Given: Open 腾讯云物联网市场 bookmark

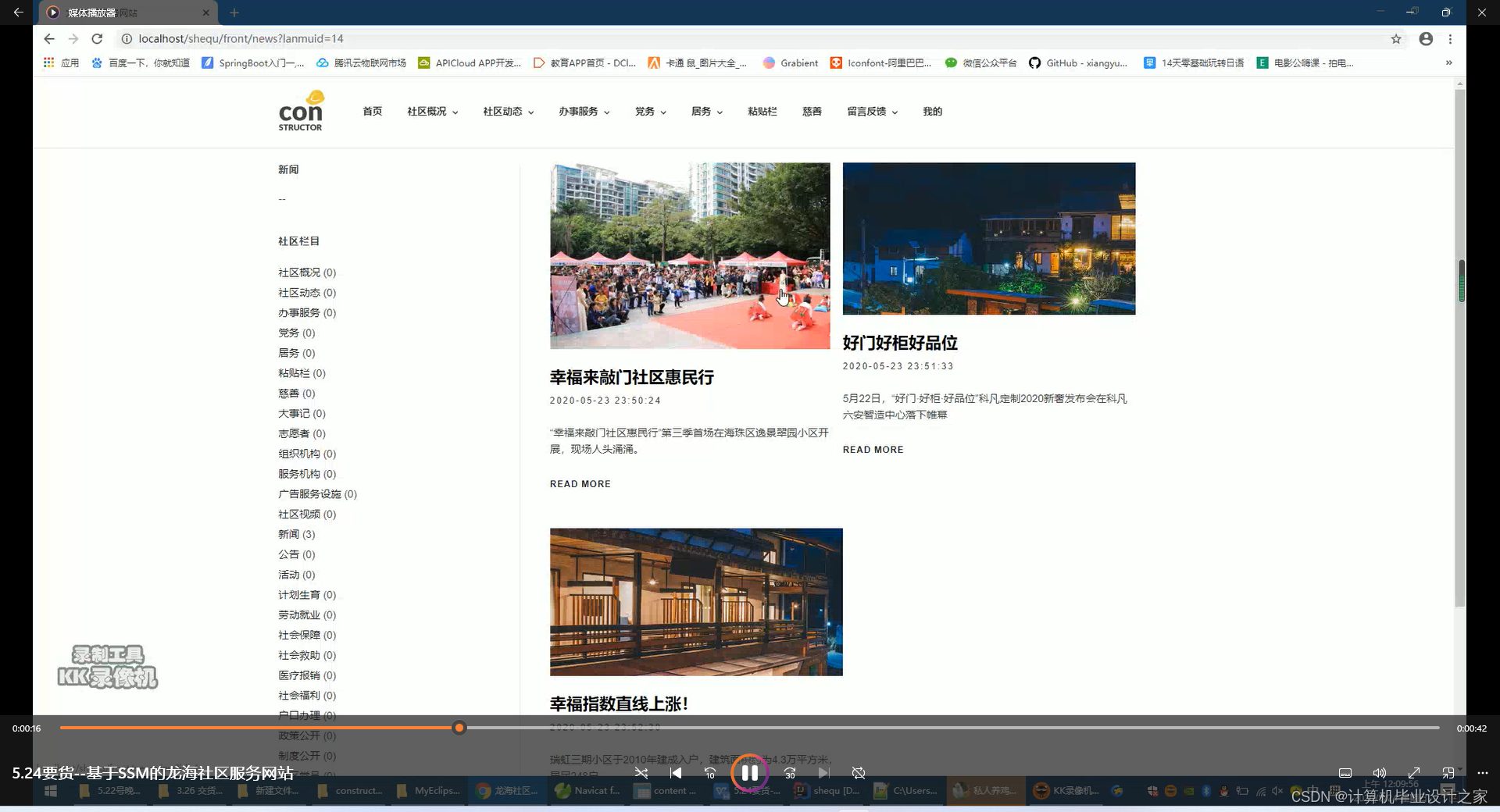Looking at the screenshot, I should point(361,62).
